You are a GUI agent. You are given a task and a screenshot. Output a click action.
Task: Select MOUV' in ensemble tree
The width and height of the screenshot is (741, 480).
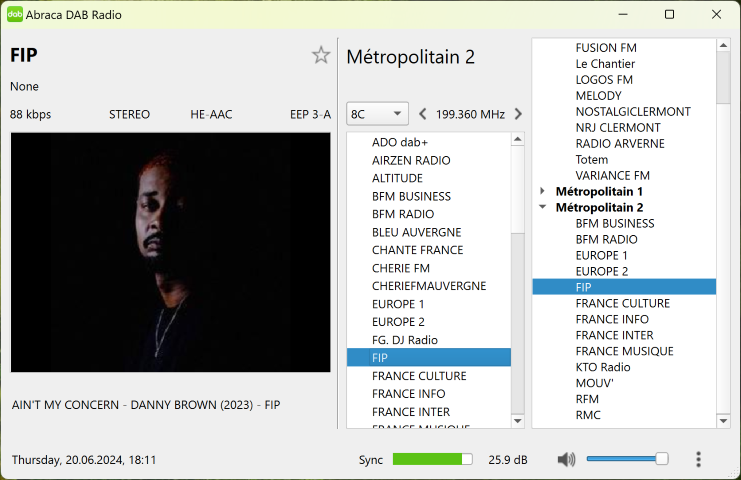595,383
